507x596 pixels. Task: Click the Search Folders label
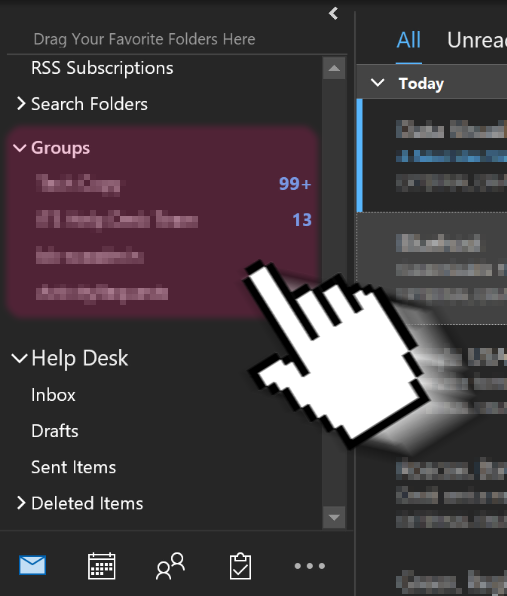point(89,104)
